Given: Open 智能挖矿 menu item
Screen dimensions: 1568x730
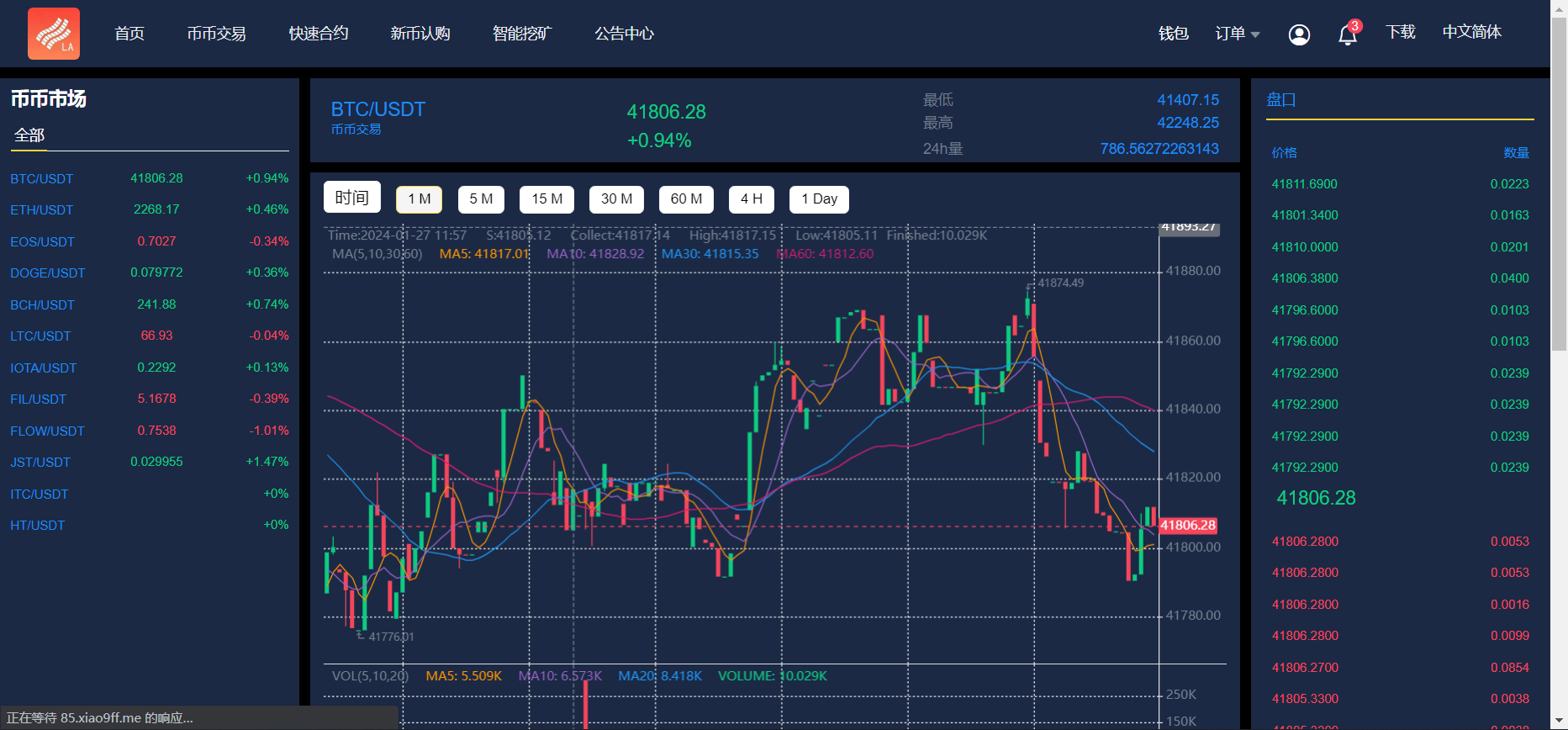Looking at the screenshot, I should point(521,34).
